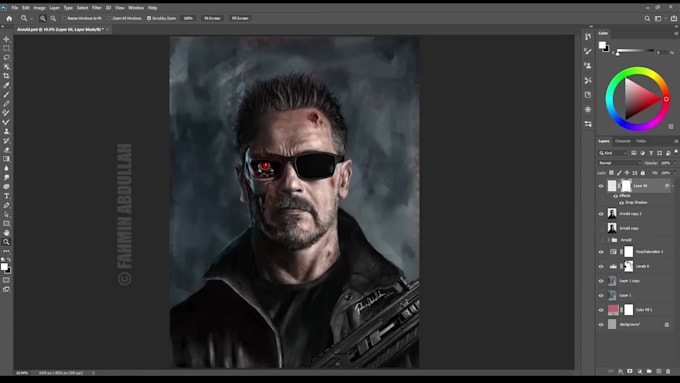680x383 pixels.
Task: Select the Path Selection tool
Action: (6, 214)
